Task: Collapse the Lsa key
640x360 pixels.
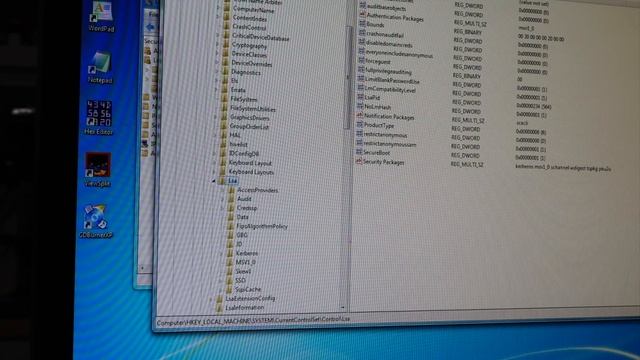Action: coord(214,180)
